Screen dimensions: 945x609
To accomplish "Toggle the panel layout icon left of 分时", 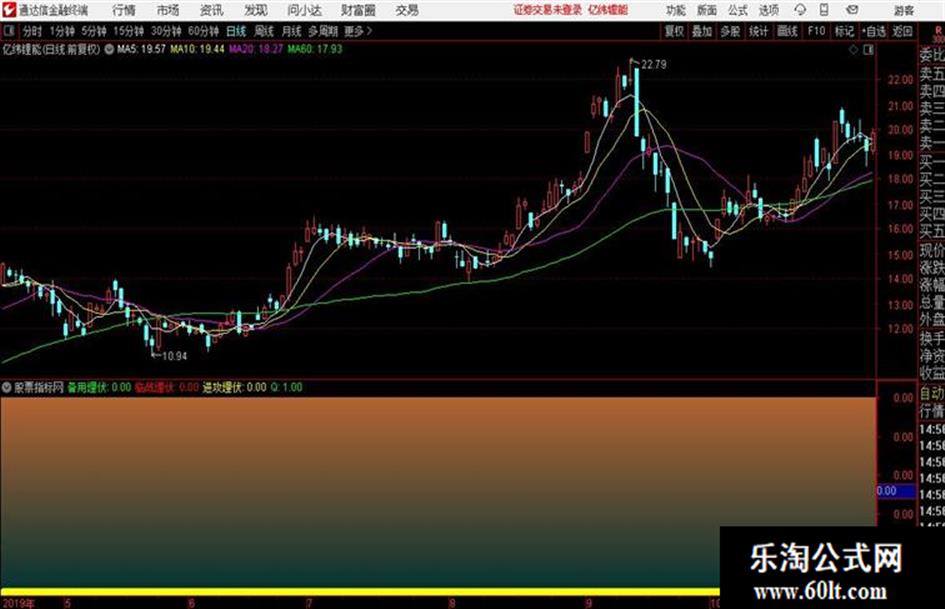I will coord(8,31).
